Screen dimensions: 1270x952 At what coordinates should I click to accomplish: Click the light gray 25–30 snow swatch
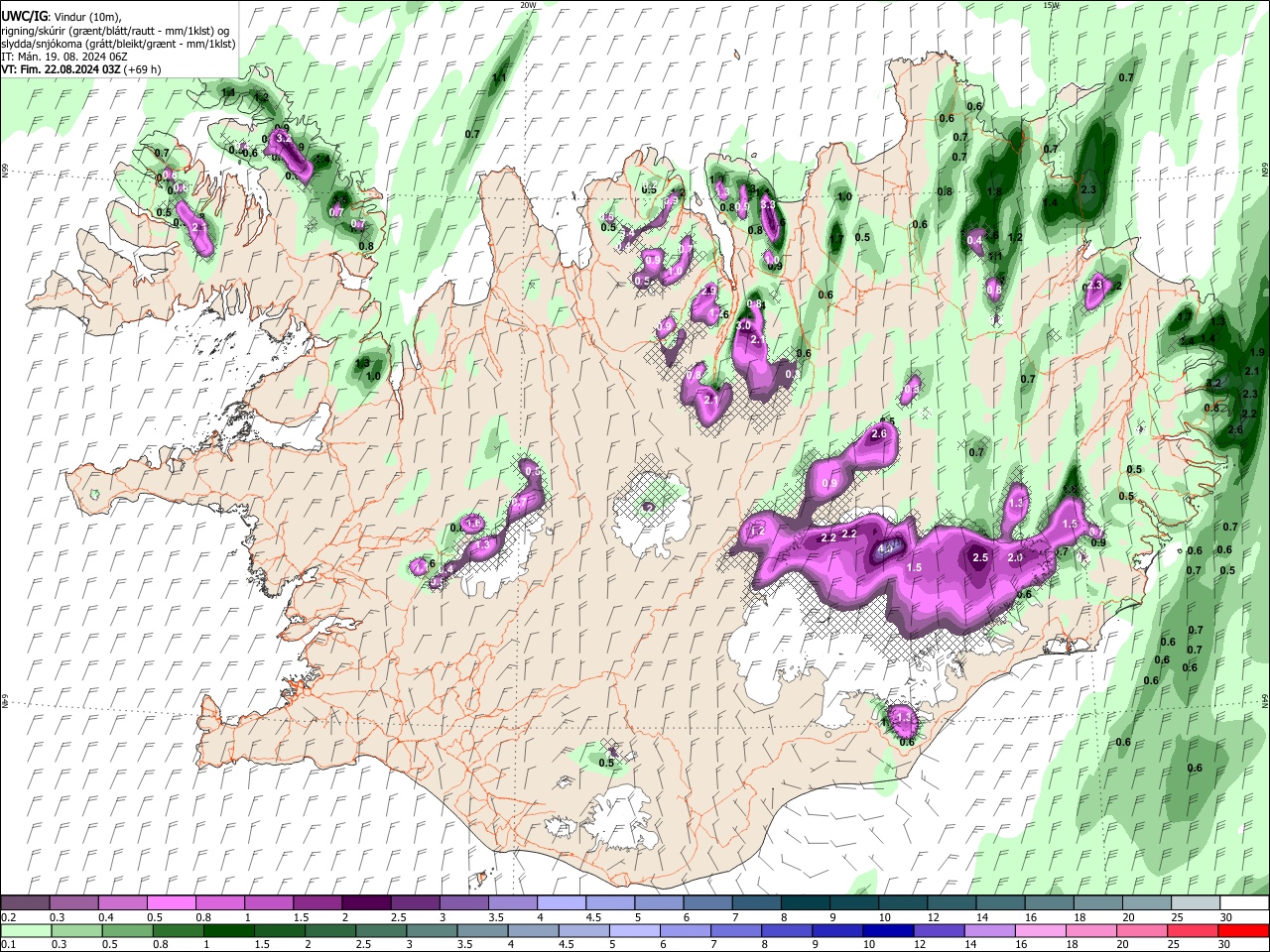click(1195, 903)
